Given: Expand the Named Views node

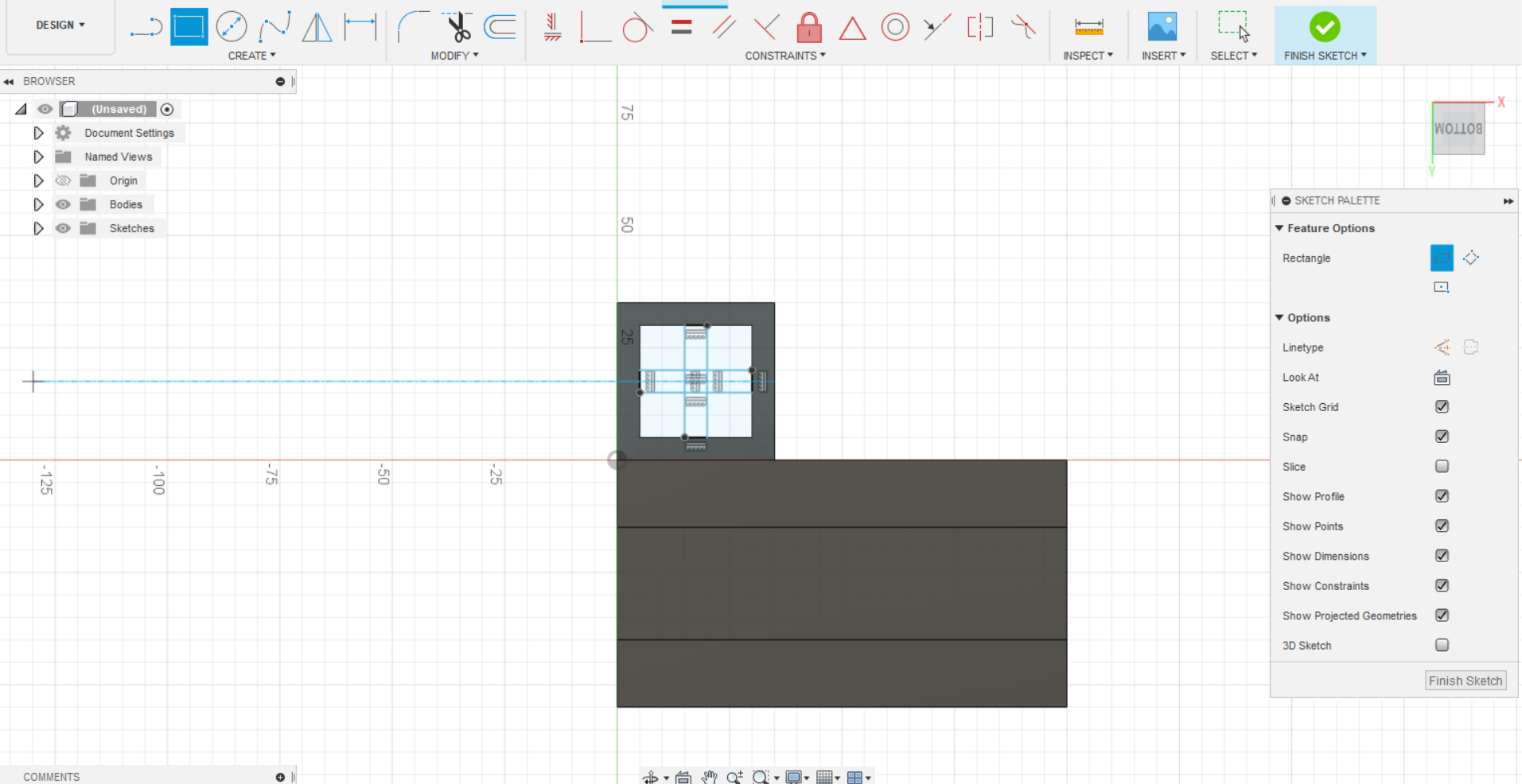Looking at the screenshot, I should click(38, 157).
